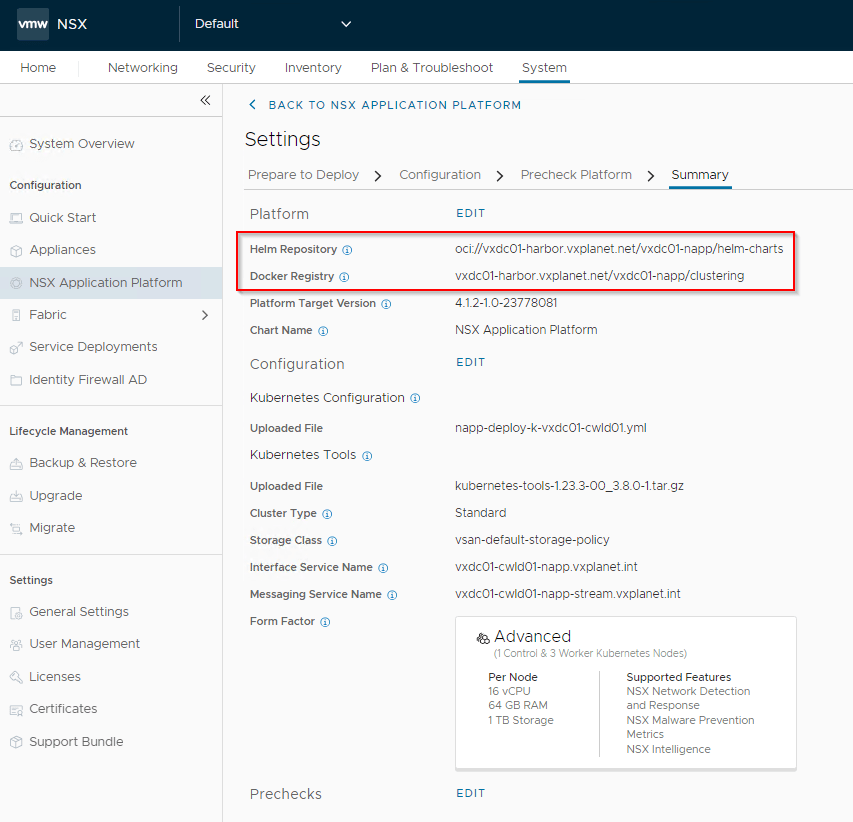Show info tooltip for Form Factor
The image size is (853, 822).
[x=325, y=622]
